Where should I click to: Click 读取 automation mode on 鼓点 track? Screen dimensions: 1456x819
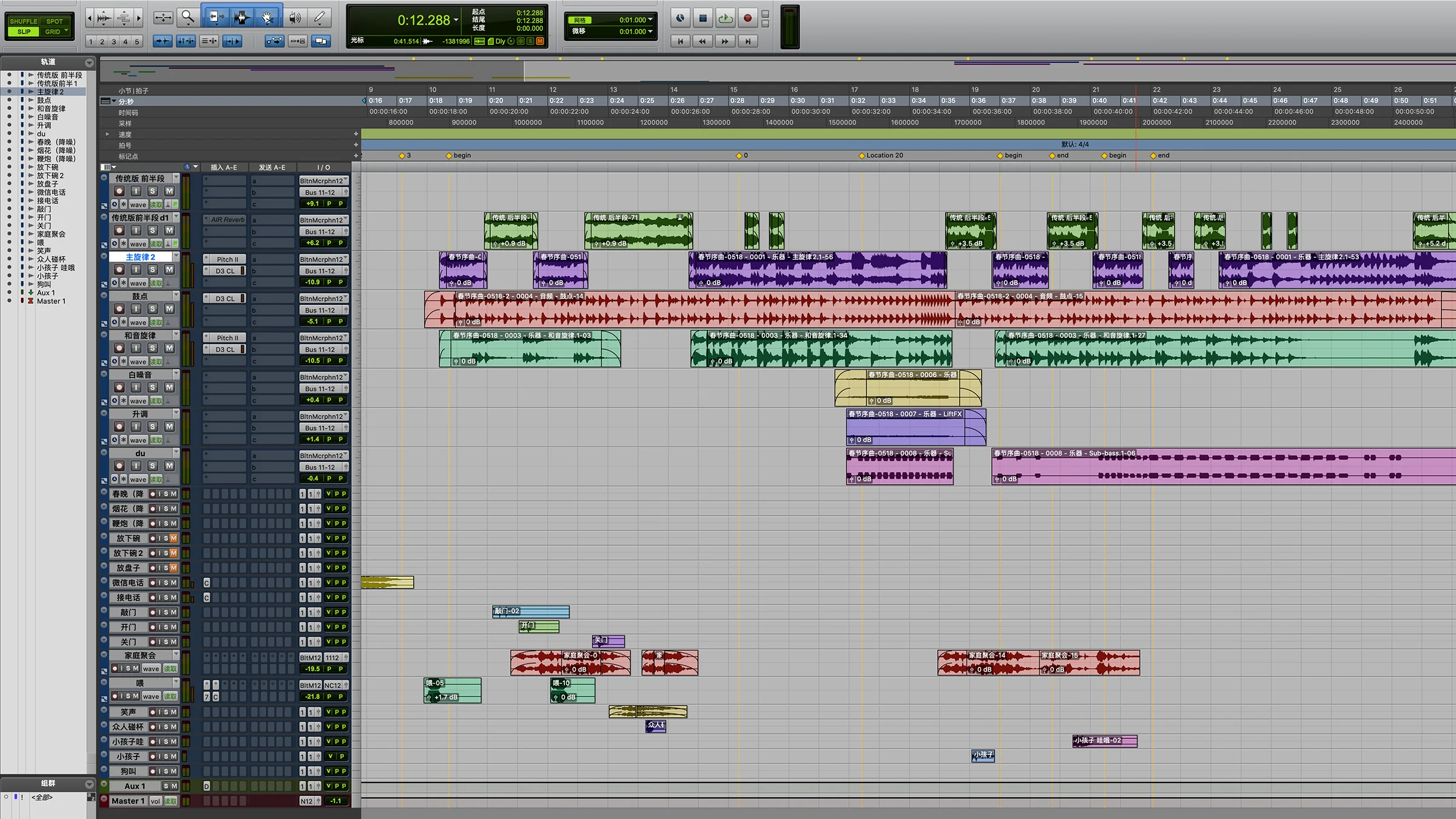pos(156,322)
